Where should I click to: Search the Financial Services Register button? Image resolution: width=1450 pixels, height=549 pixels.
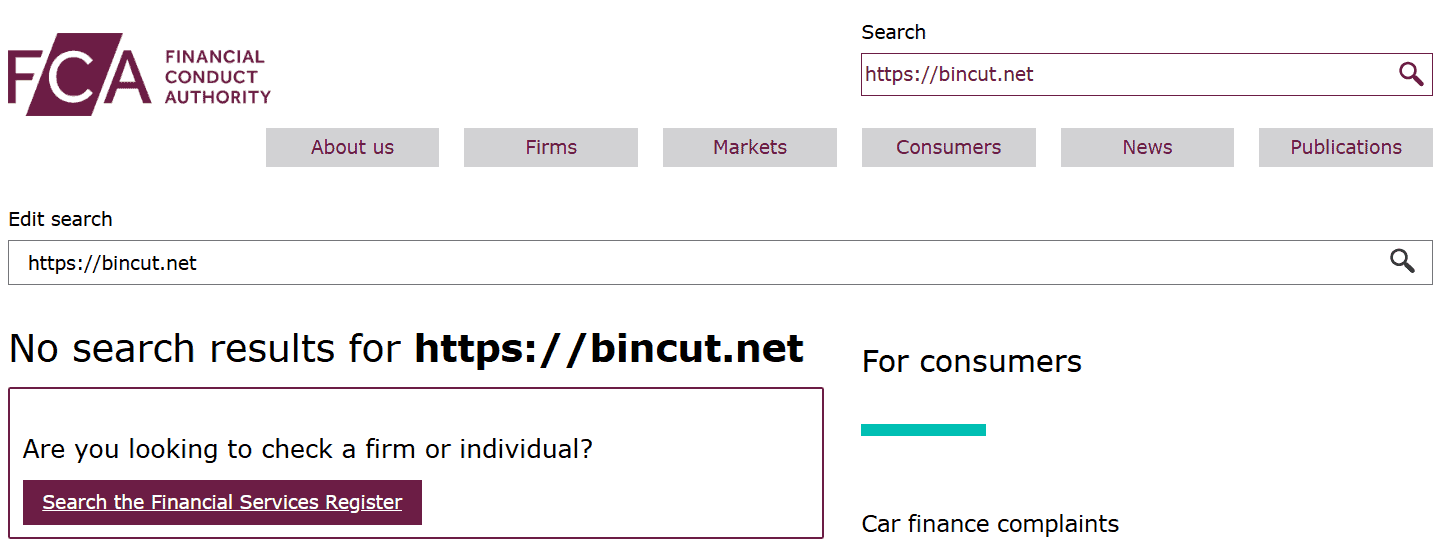pos(222,502)
